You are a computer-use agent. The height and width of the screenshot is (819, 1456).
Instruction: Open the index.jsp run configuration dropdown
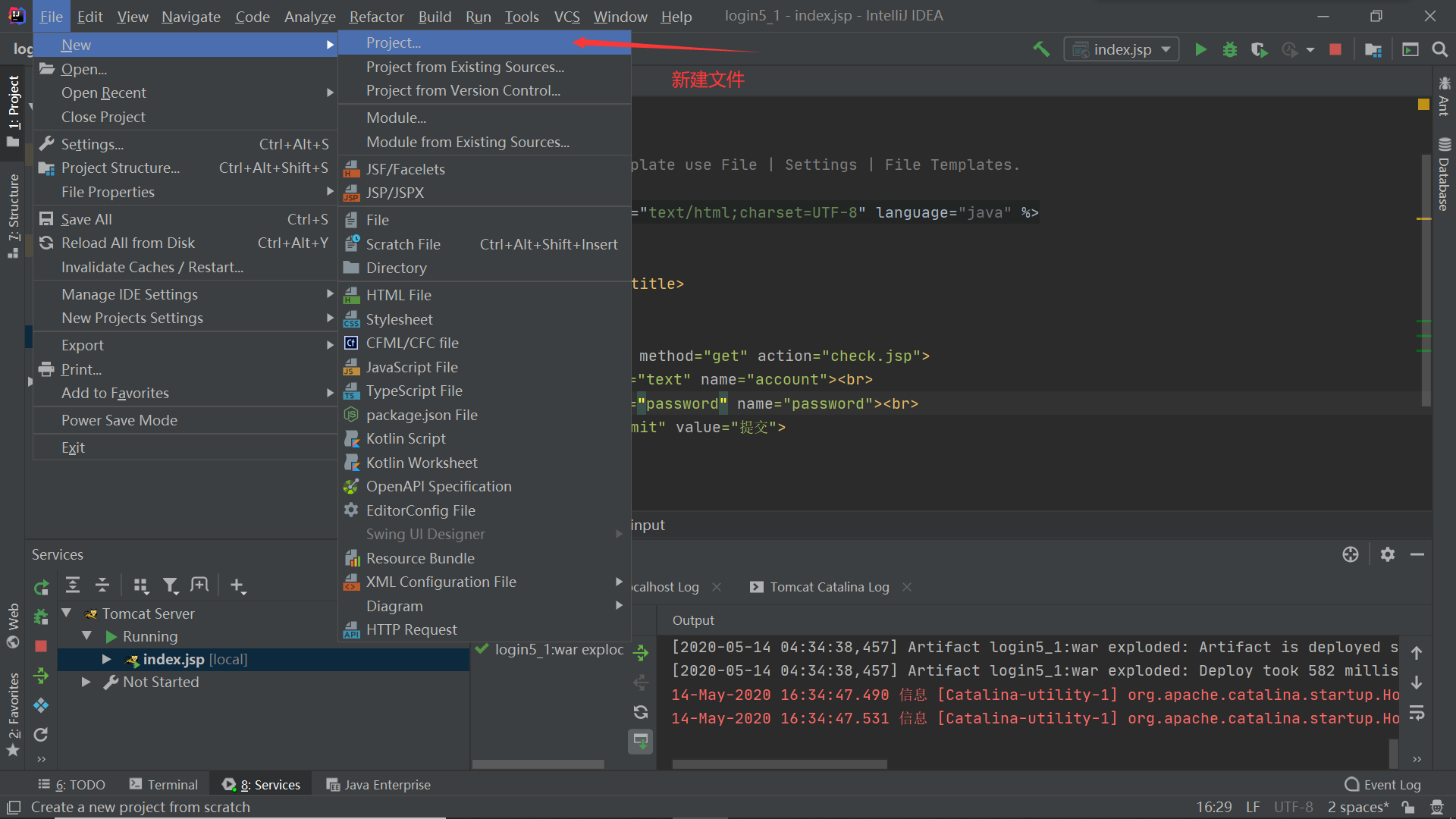1122,50
